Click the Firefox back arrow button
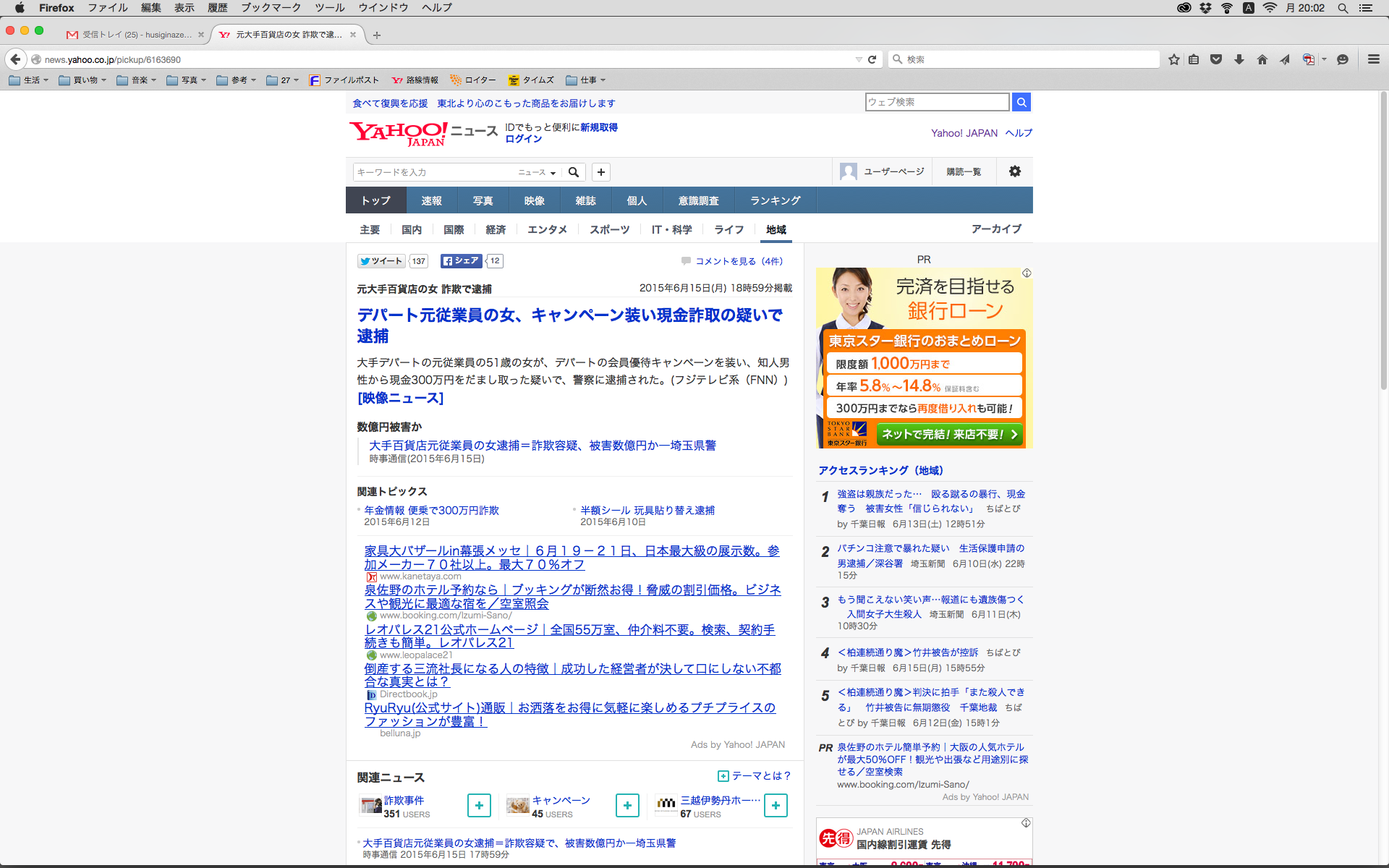Viewport: 1389px width, 868px height. point(16,59)
